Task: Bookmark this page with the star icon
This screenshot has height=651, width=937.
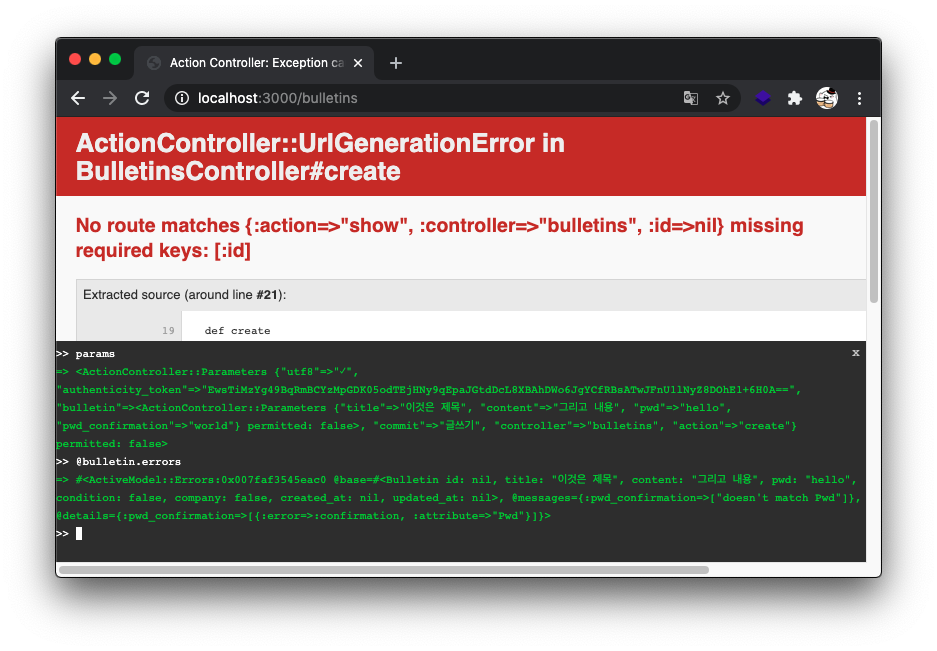Action: pos(723,98)
